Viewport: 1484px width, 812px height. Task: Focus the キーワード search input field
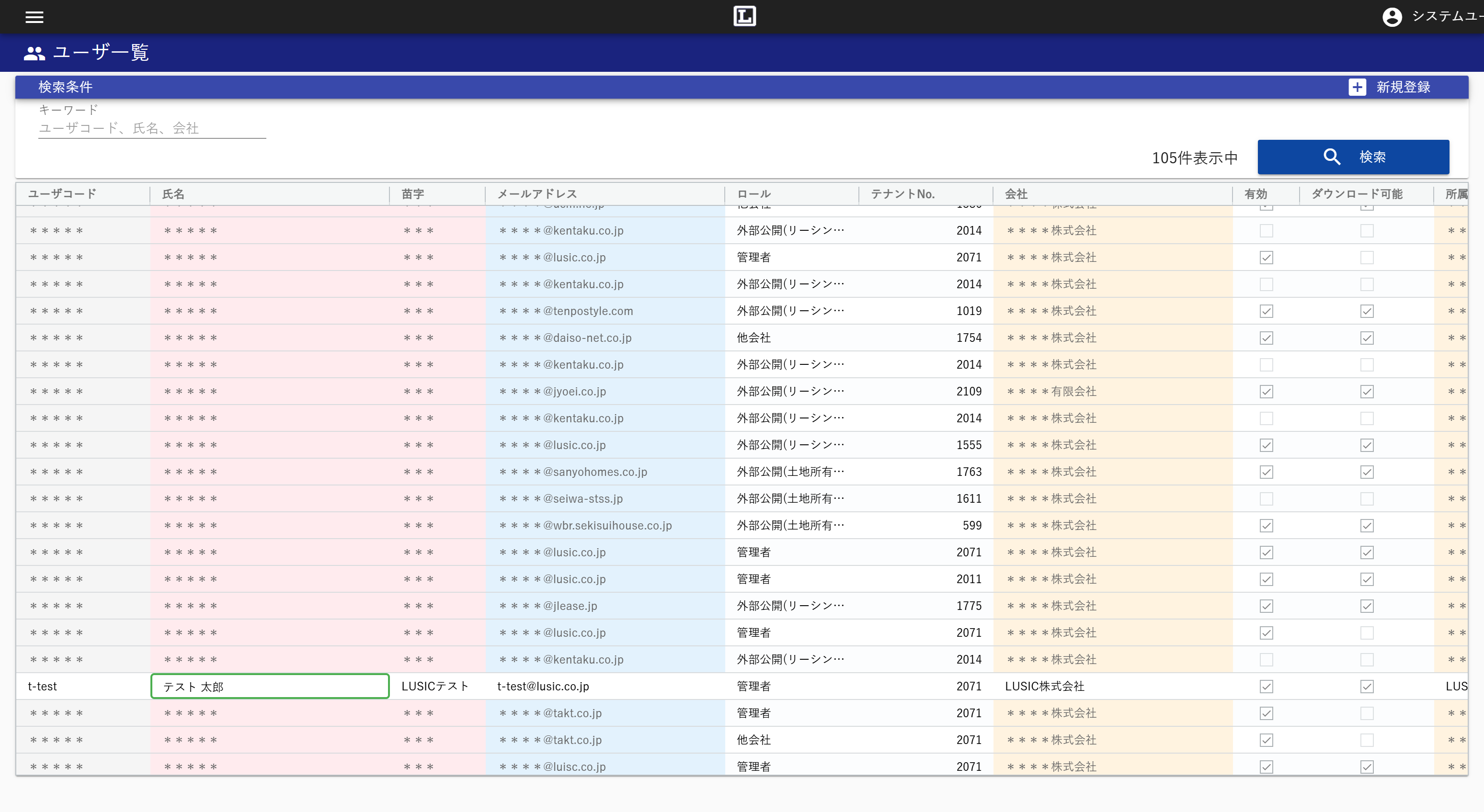tap(151, 128)
